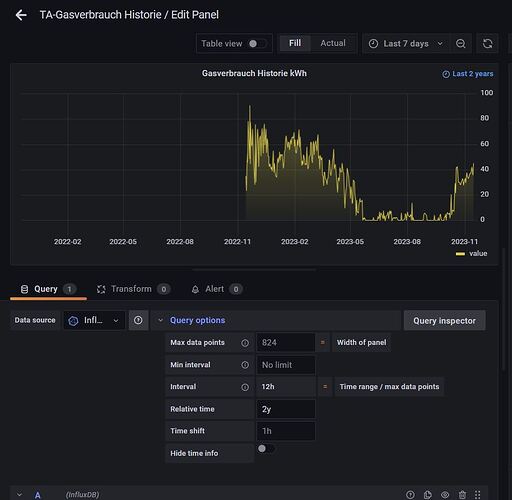Open the InfluxDB data source dropdown
The width and height of the screenshot is (512, 500).
pyautogui.click(x=94, y=320)
